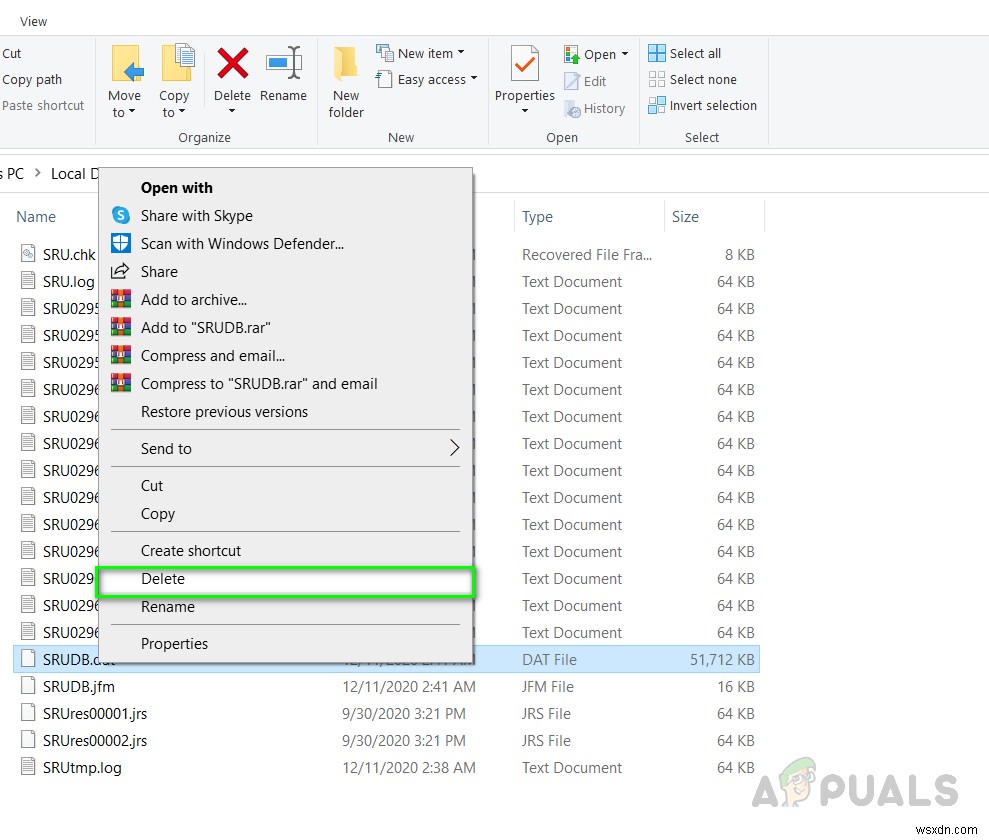
Task: Click the Edit ribbon button
Action: pos(585,81)
